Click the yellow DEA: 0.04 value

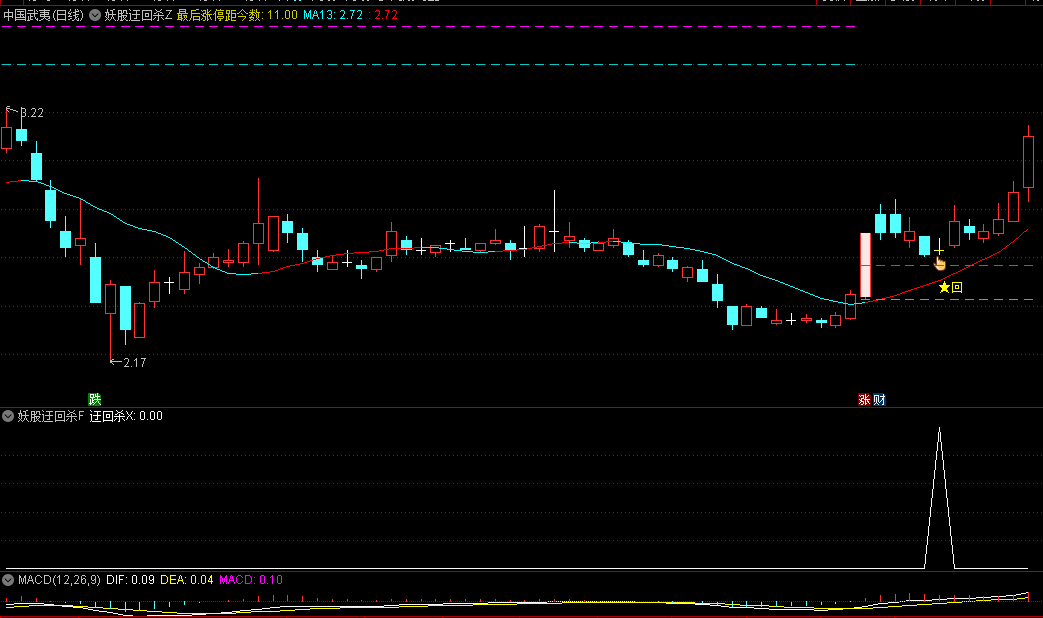click(x=187, y=580)
